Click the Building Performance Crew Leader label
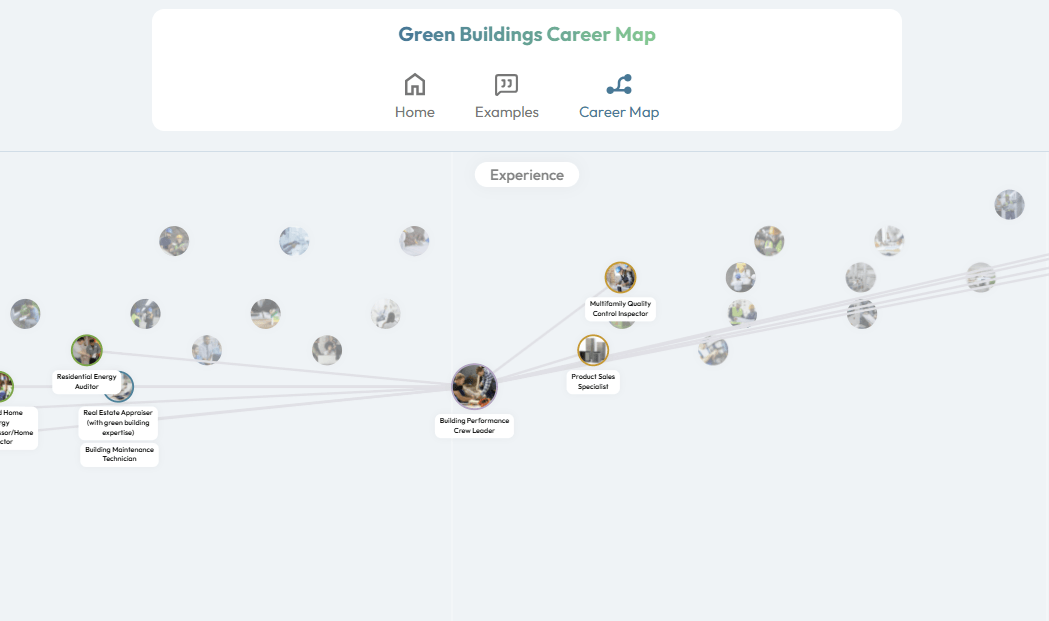This screenshot has width=1049, height=621. (x=474, y=424)
